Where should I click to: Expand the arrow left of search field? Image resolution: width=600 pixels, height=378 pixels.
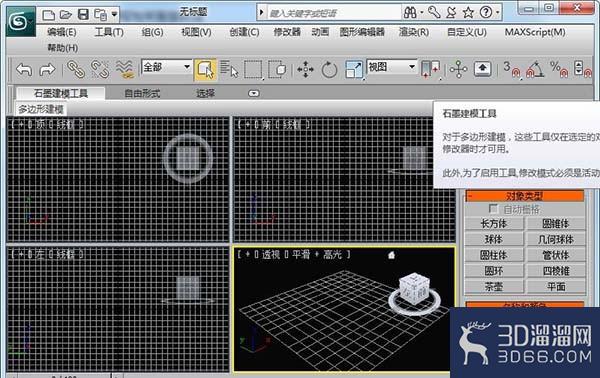(x=262, y=13)
